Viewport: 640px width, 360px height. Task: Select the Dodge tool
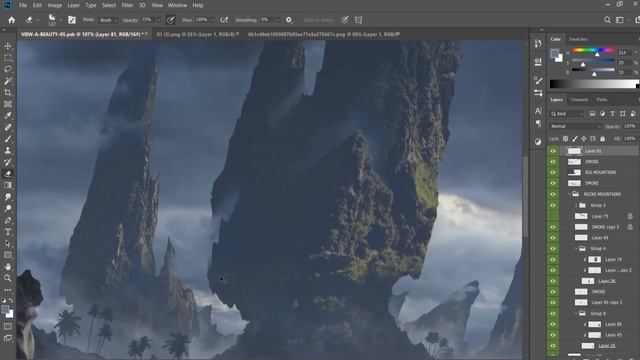click(x=8, y=208)
